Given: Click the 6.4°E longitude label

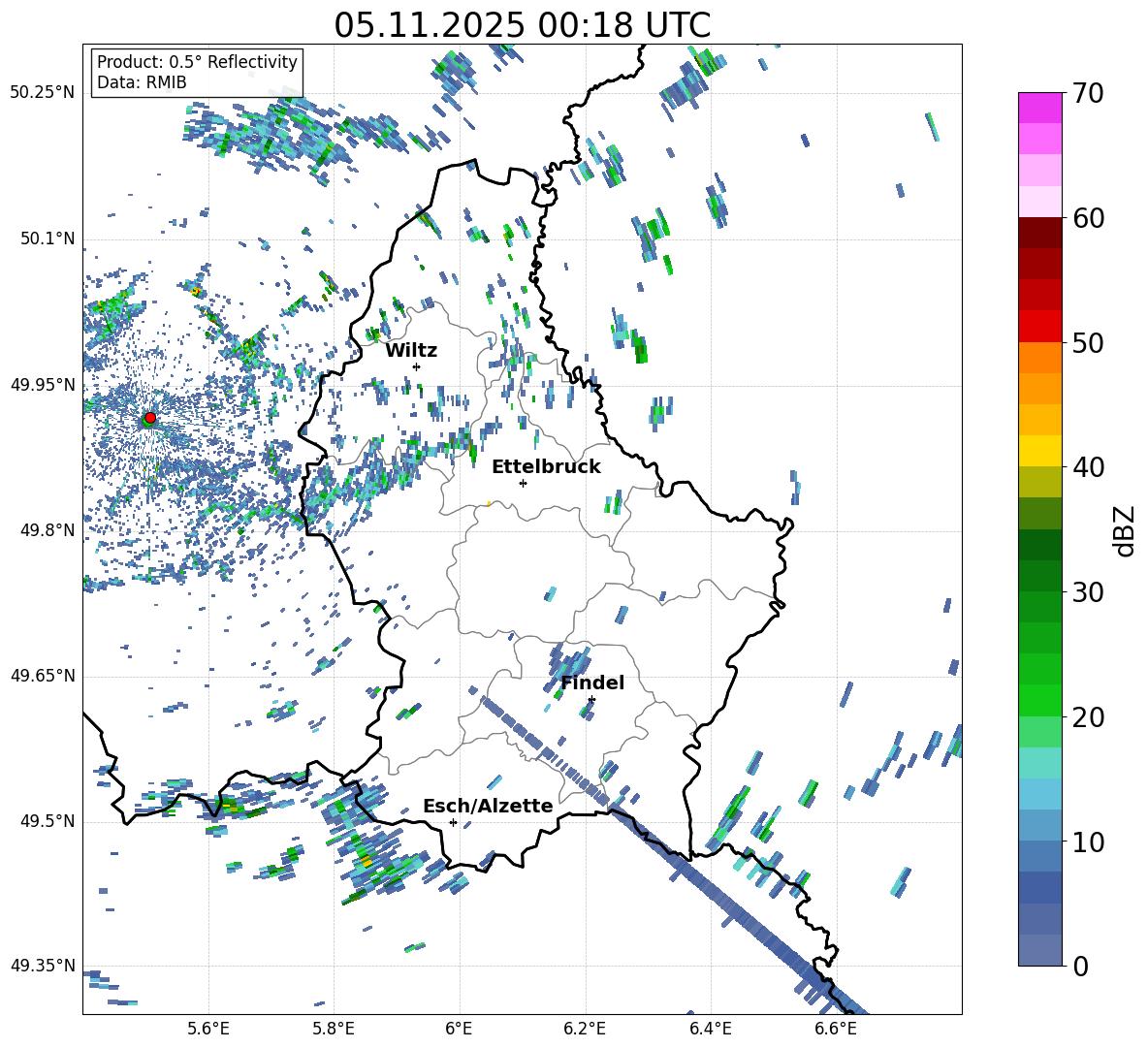Looking at the screenshot, I should point(710,1029).
